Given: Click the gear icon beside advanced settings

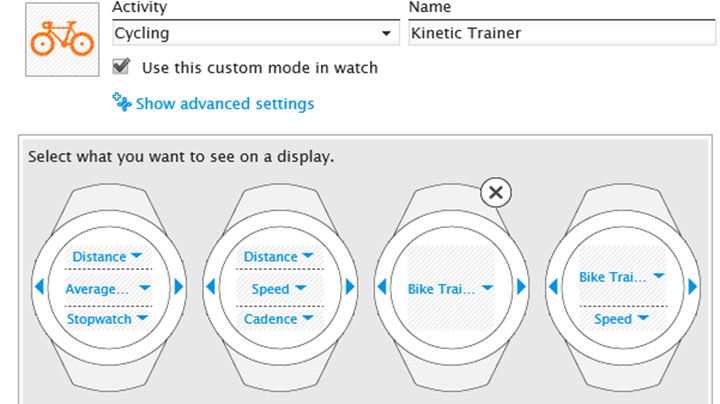Looking at the screenshot, I should 122,102.
